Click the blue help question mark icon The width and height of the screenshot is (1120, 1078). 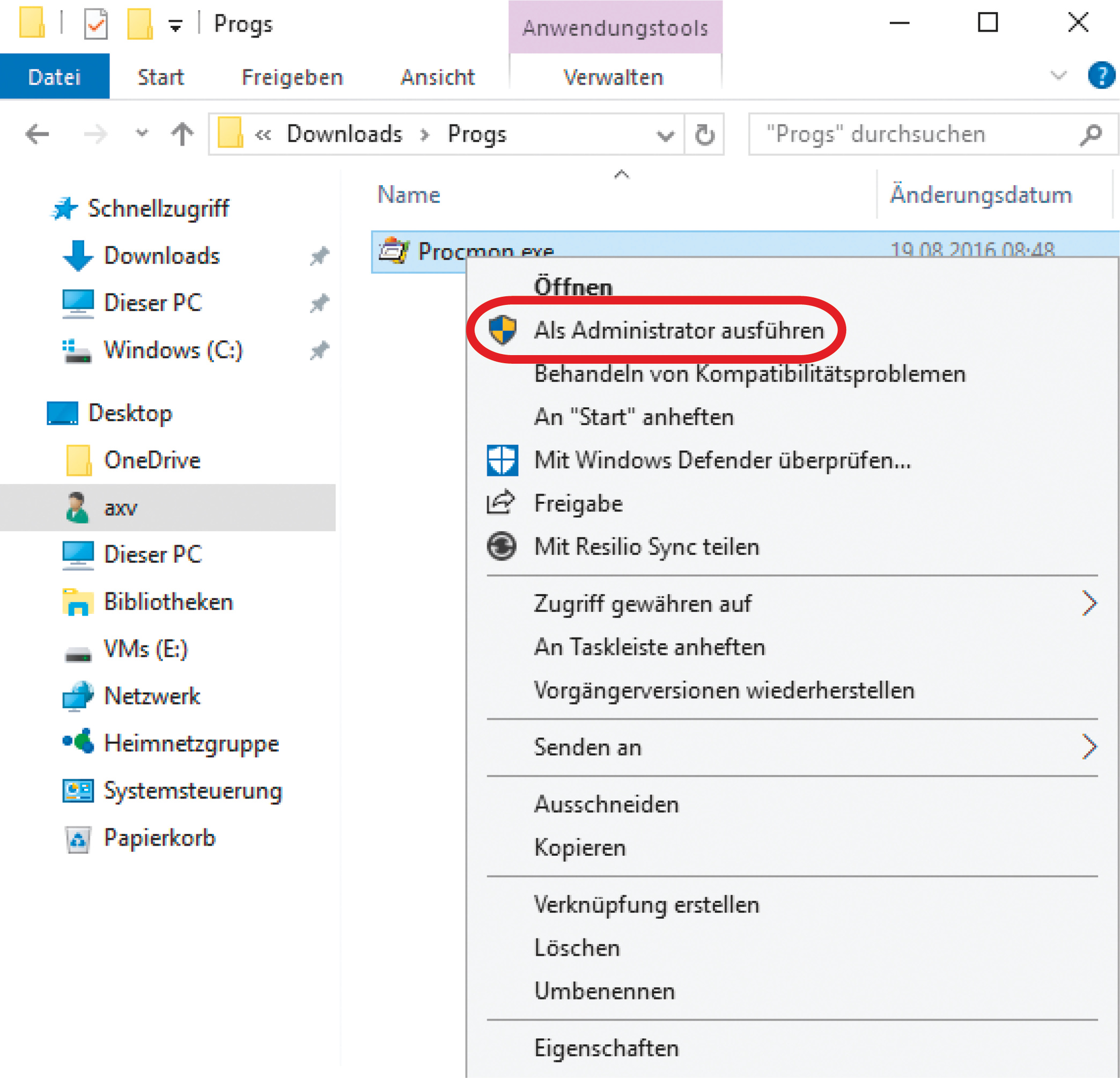tap(1101, 76)
